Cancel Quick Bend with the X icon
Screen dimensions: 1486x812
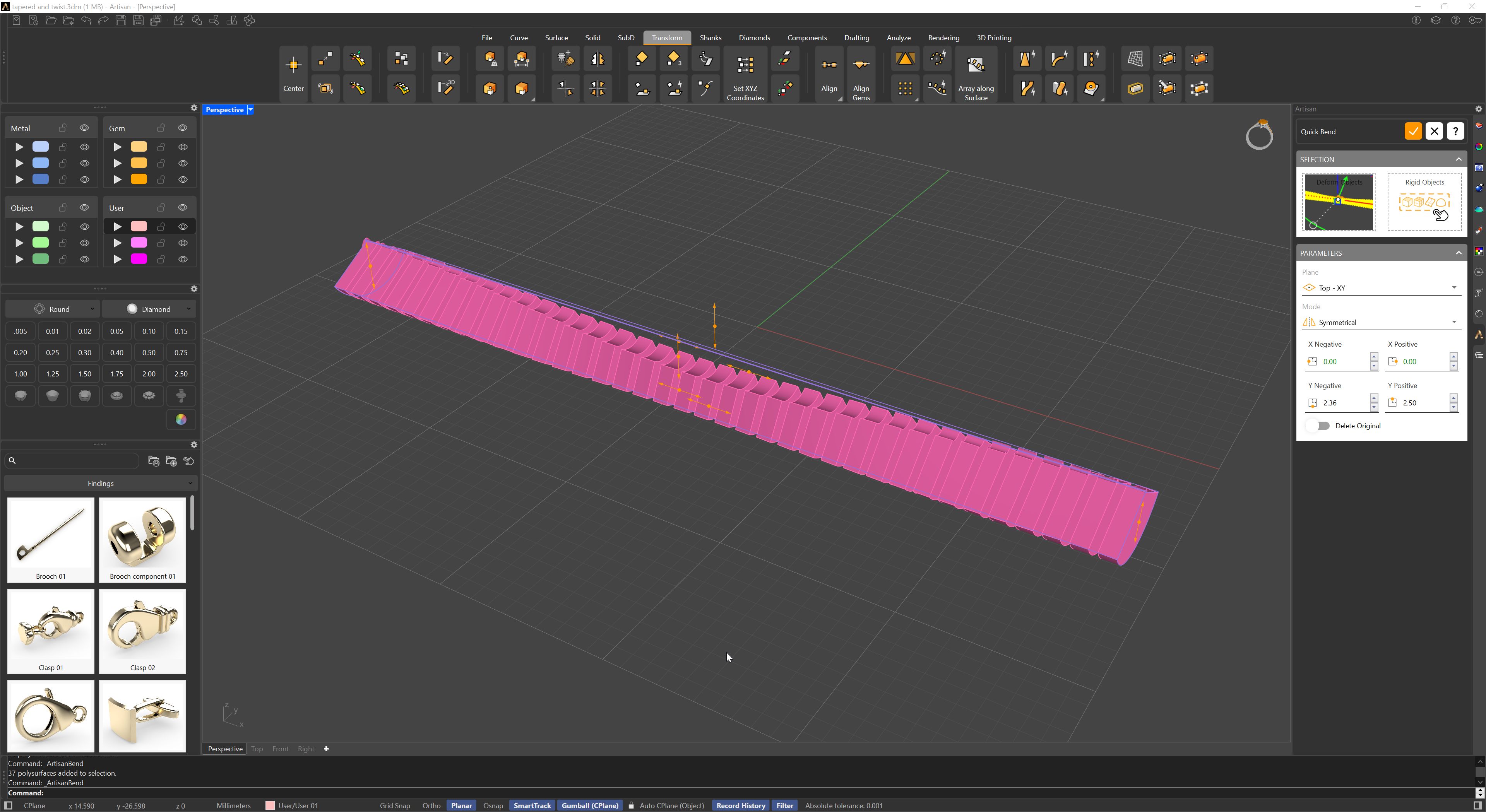(x=1434, y=132)
